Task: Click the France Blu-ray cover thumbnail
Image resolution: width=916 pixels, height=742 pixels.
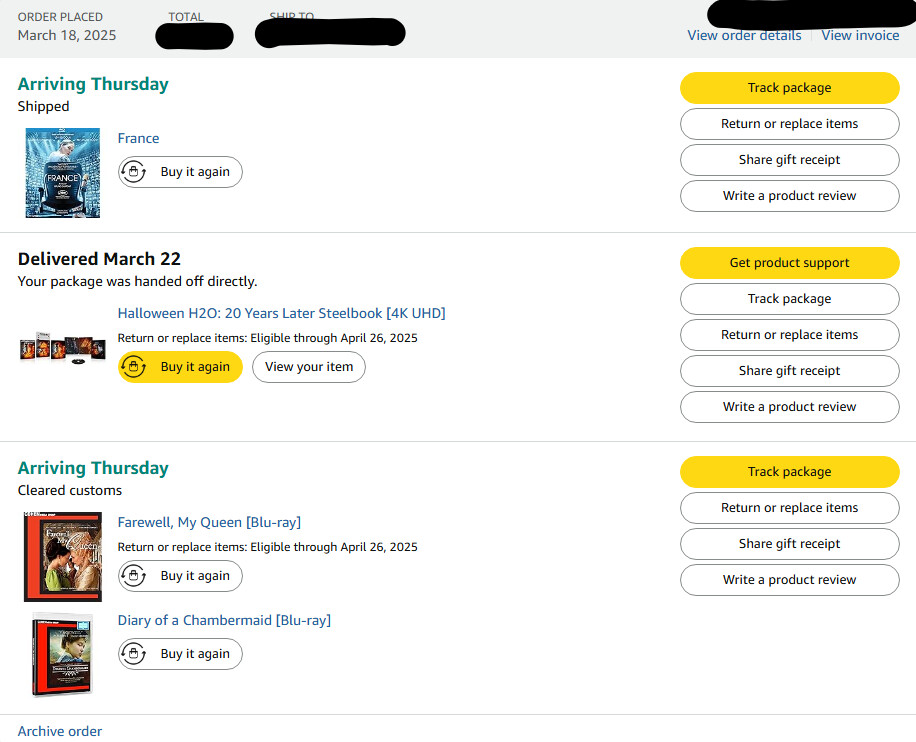Action: (x=62, y=172)
